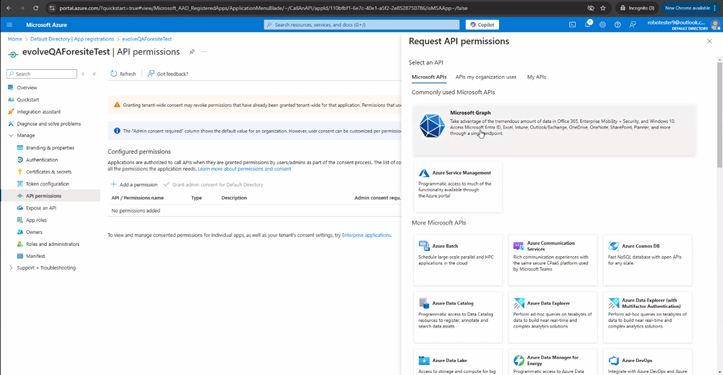Select the Microsoft Graph API card
Screen dimensions: 723x375
click(554, 130)
